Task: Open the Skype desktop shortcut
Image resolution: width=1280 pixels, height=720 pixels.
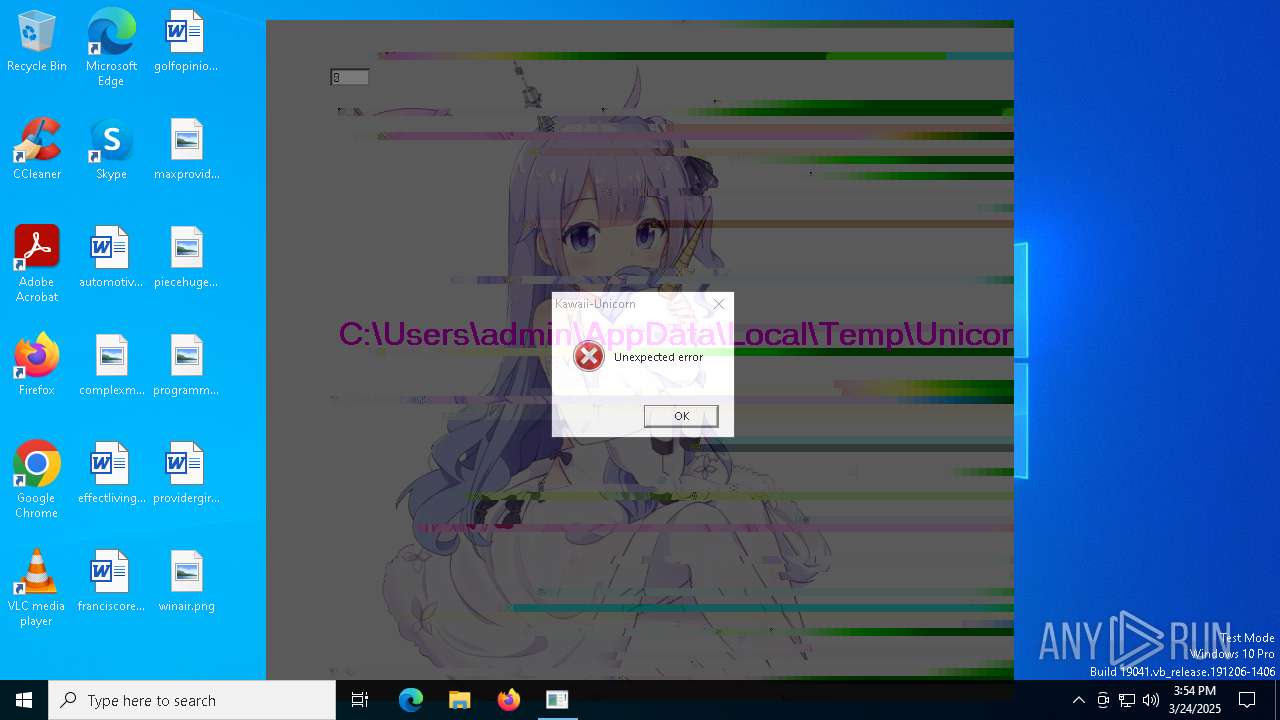Action: [111, 150]
